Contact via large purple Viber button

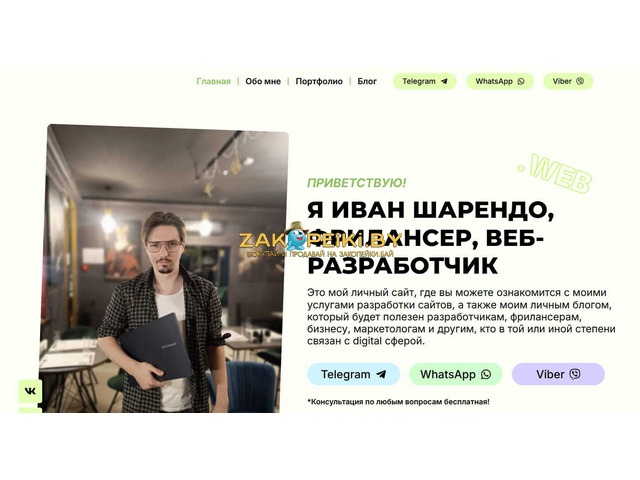558,374
